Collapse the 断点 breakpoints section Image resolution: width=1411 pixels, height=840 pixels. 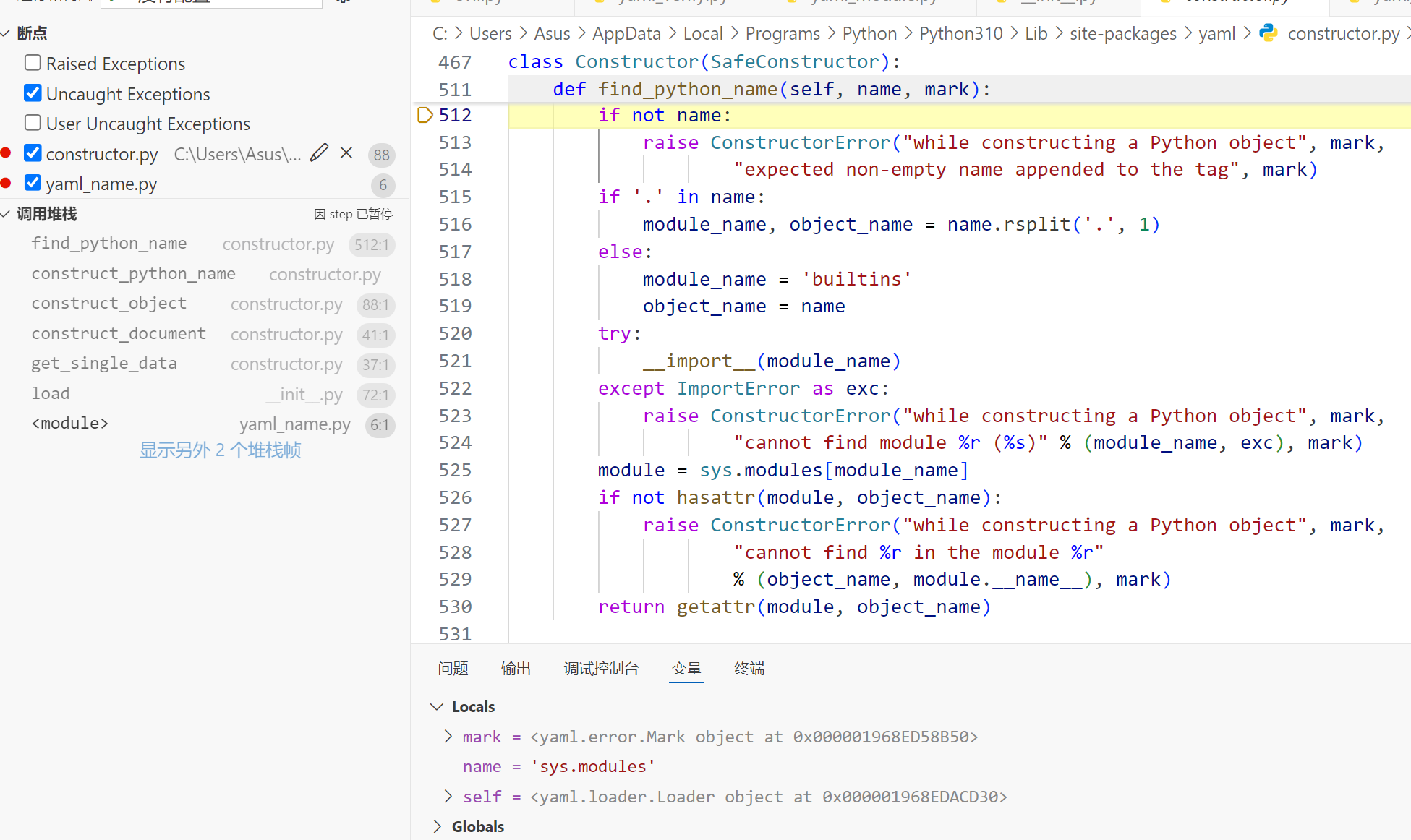[x=6, y=33]
